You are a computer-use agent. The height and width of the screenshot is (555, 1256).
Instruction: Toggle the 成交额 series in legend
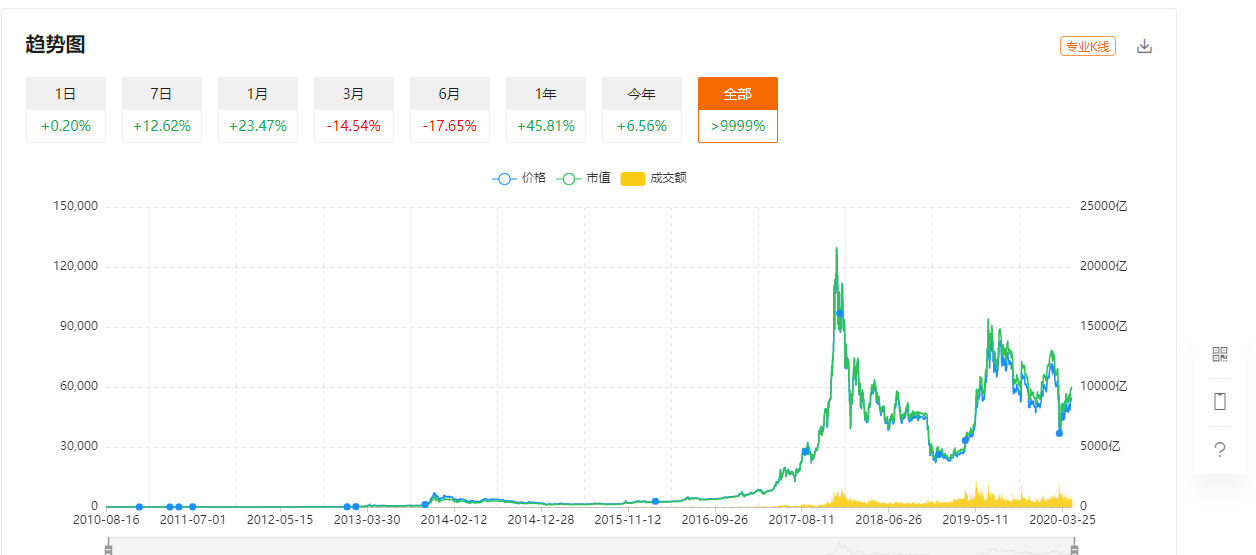[654, 178]
